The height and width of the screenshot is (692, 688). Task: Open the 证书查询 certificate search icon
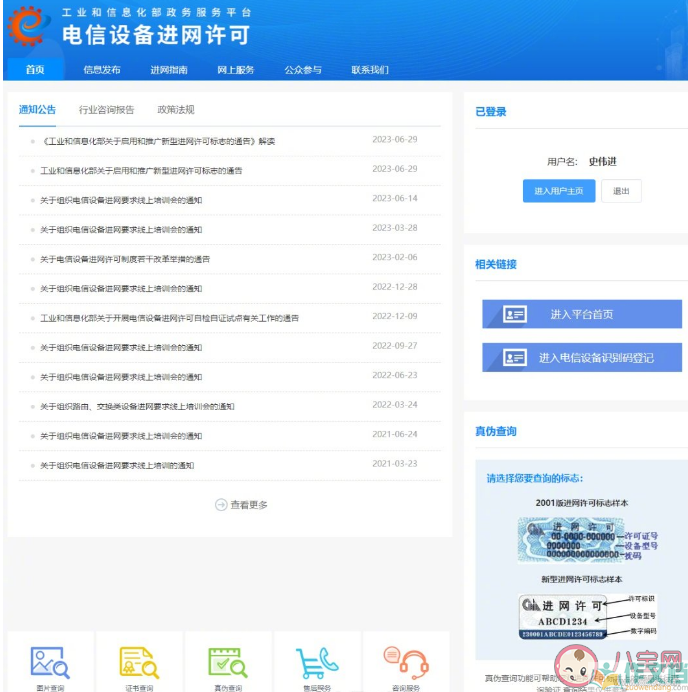139,662
